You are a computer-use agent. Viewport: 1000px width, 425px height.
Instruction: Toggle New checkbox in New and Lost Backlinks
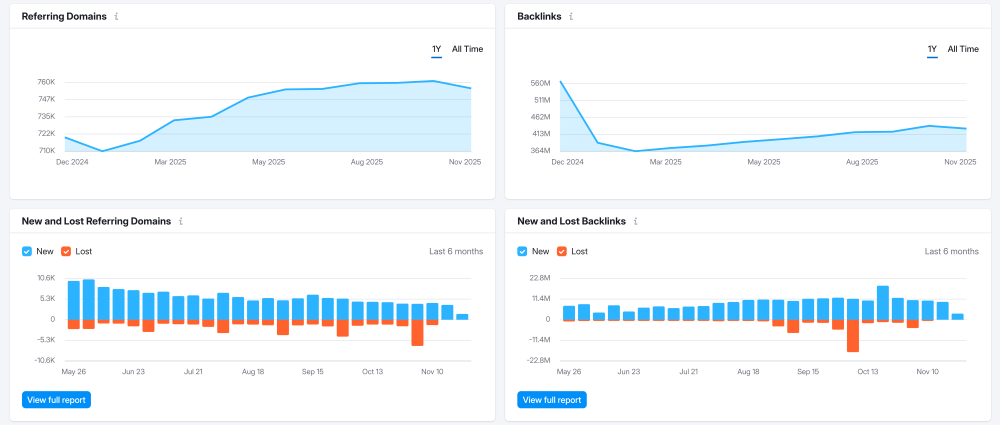click(x=522, y=251)
